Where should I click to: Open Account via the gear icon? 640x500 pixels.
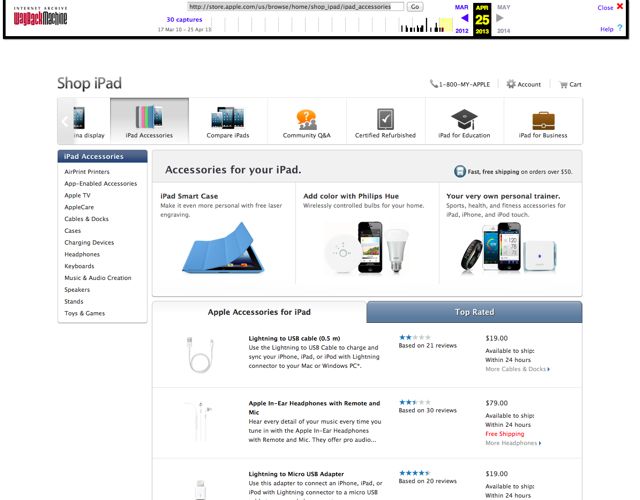tap(511, 84)
